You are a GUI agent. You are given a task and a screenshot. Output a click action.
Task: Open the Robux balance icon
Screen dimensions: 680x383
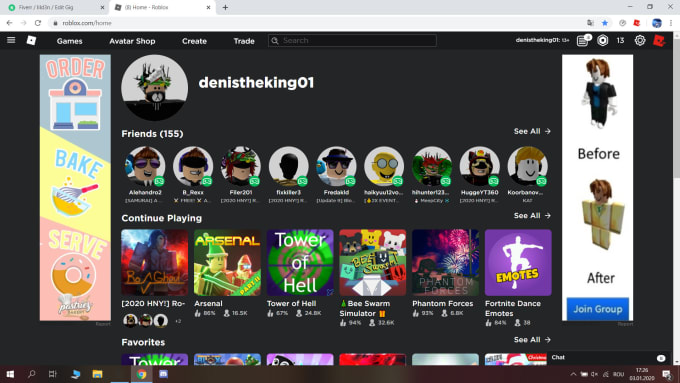[603, 40]
